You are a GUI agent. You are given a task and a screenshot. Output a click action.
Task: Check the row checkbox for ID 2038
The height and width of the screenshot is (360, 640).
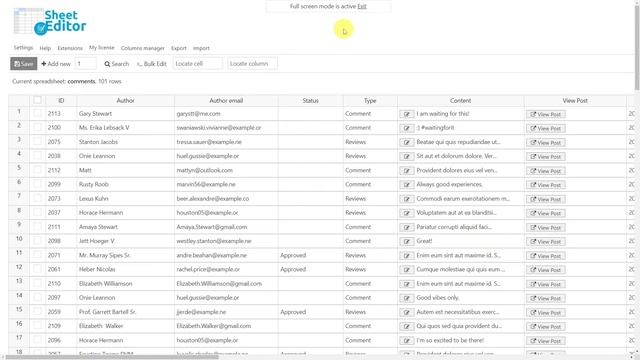click(x=38, y=156)
